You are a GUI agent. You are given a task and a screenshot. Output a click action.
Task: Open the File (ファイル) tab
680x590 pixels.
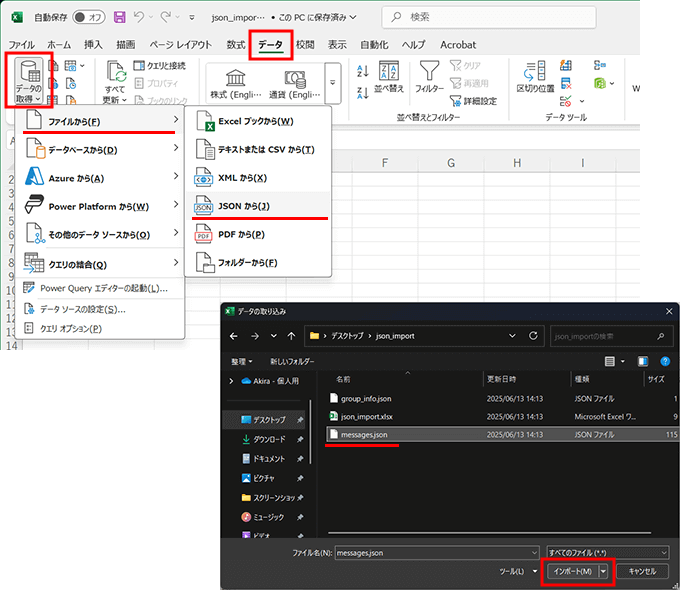coord(21,45)
